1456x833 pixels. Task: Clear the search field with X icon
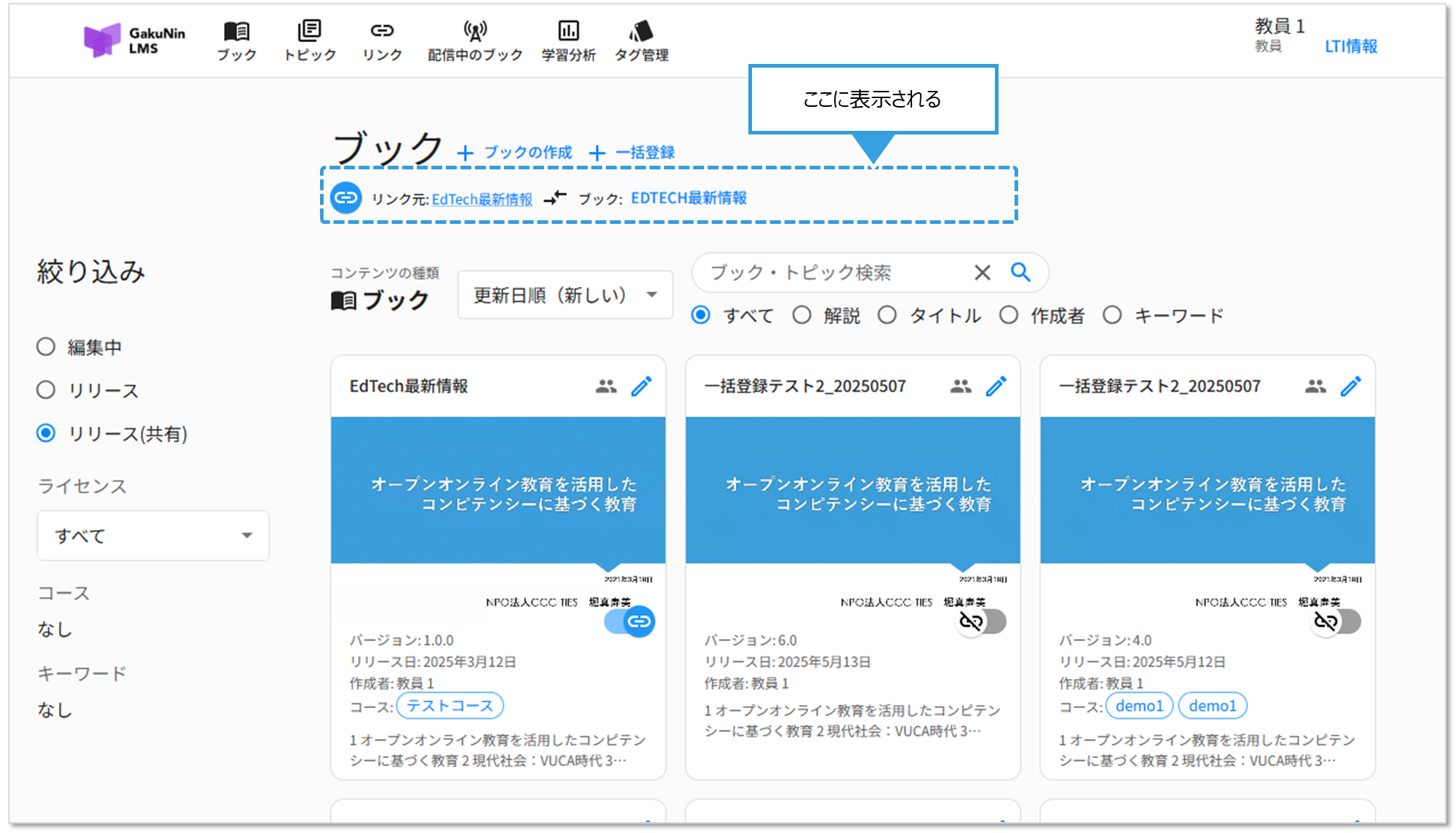pyautogui.click(x=982, y=273)
